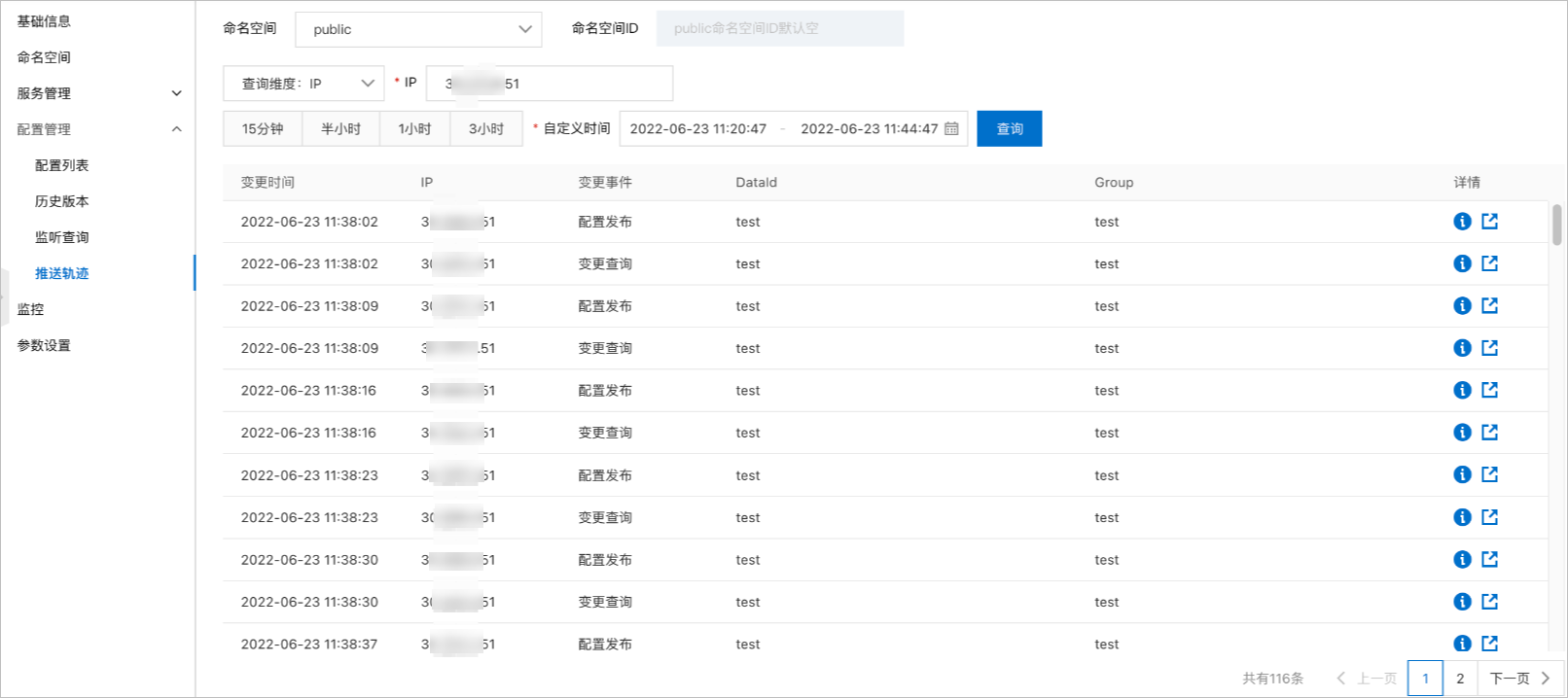Click 共有116条 total count text
This screenshot has width=1568, height=698.
[x=1272, y=679]
